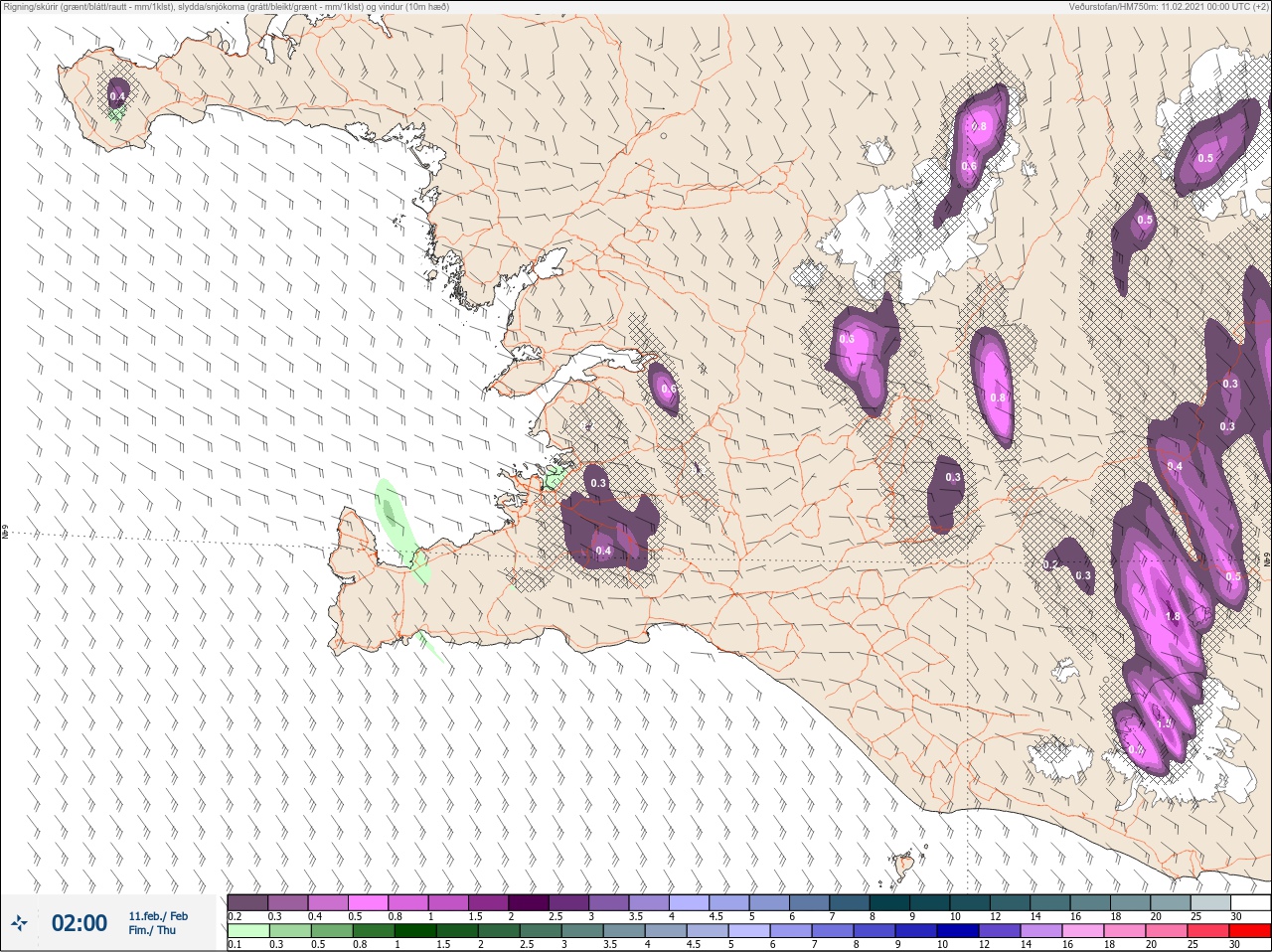Click the 1.8 precipitation value on the map
Image resolution: width=1272 pixels, height=952 pixels.
pos(1173,616)
